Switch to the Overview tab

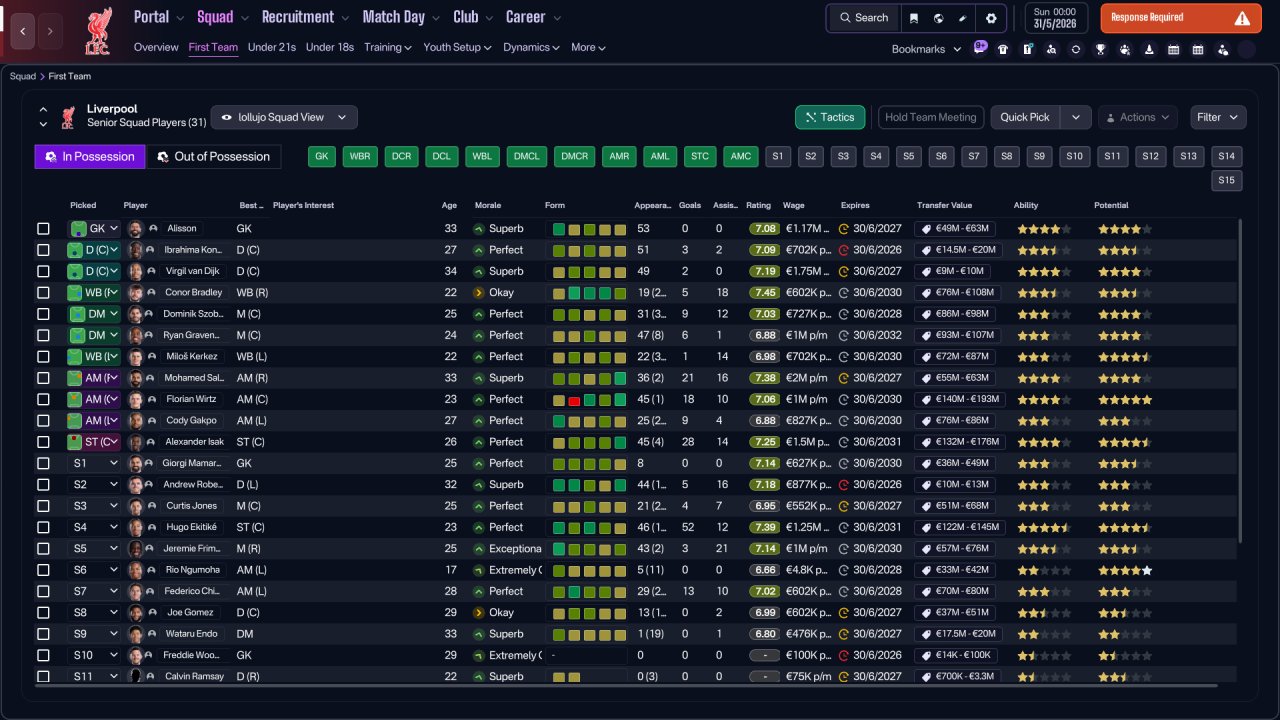156,47
